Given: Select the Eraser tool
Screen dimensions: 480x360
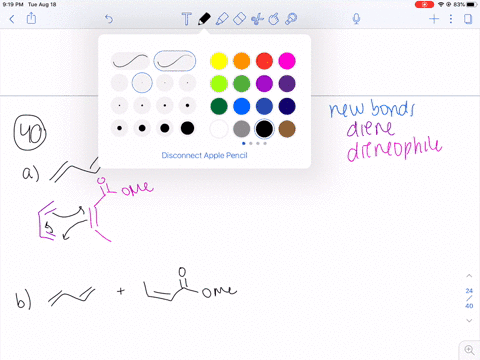Looking at the screenshot, I should [x=239, y=19].
